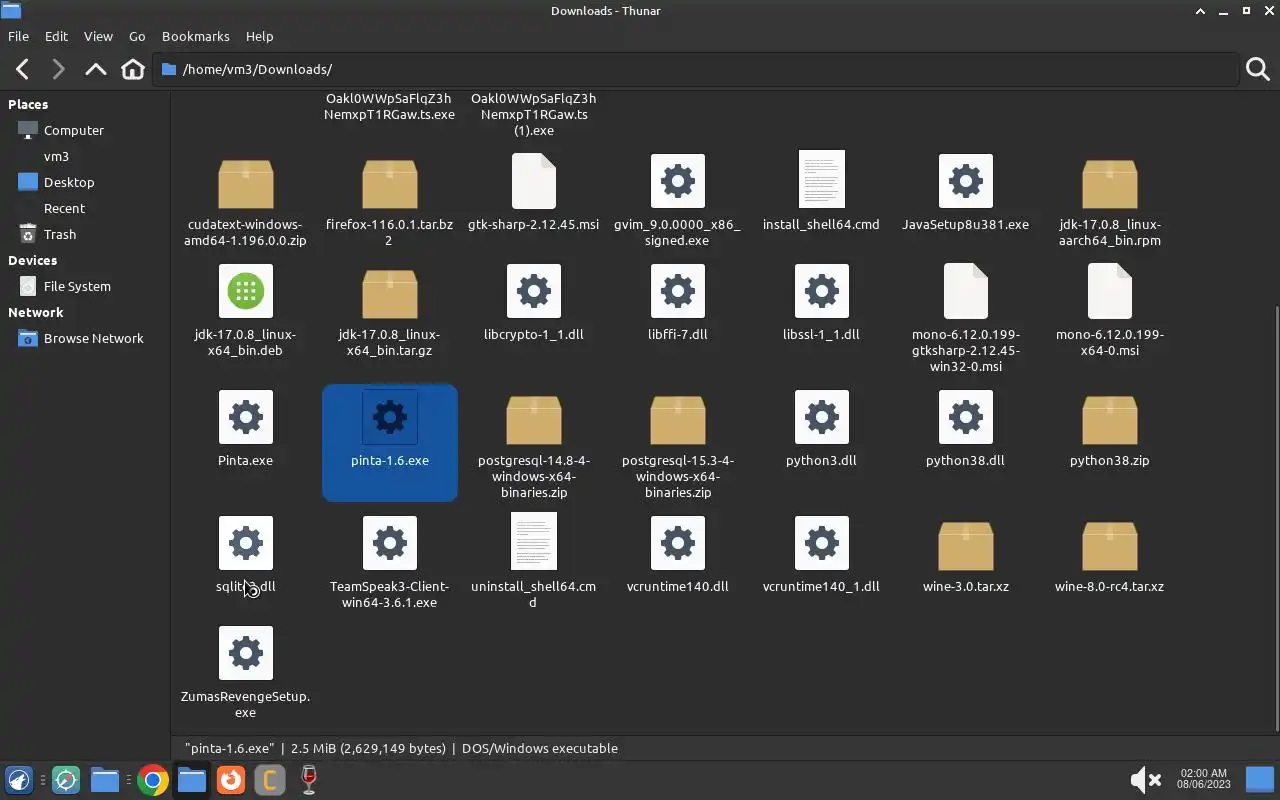Go back to the previous folder
1280x800 pixels.
pyautogui.click(x=22, y=69)
